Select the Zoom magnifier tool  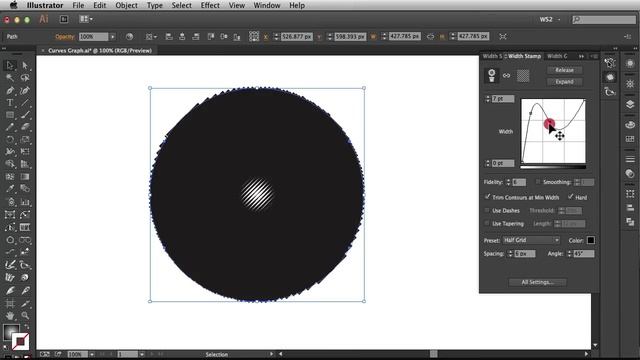coord(25,316)
